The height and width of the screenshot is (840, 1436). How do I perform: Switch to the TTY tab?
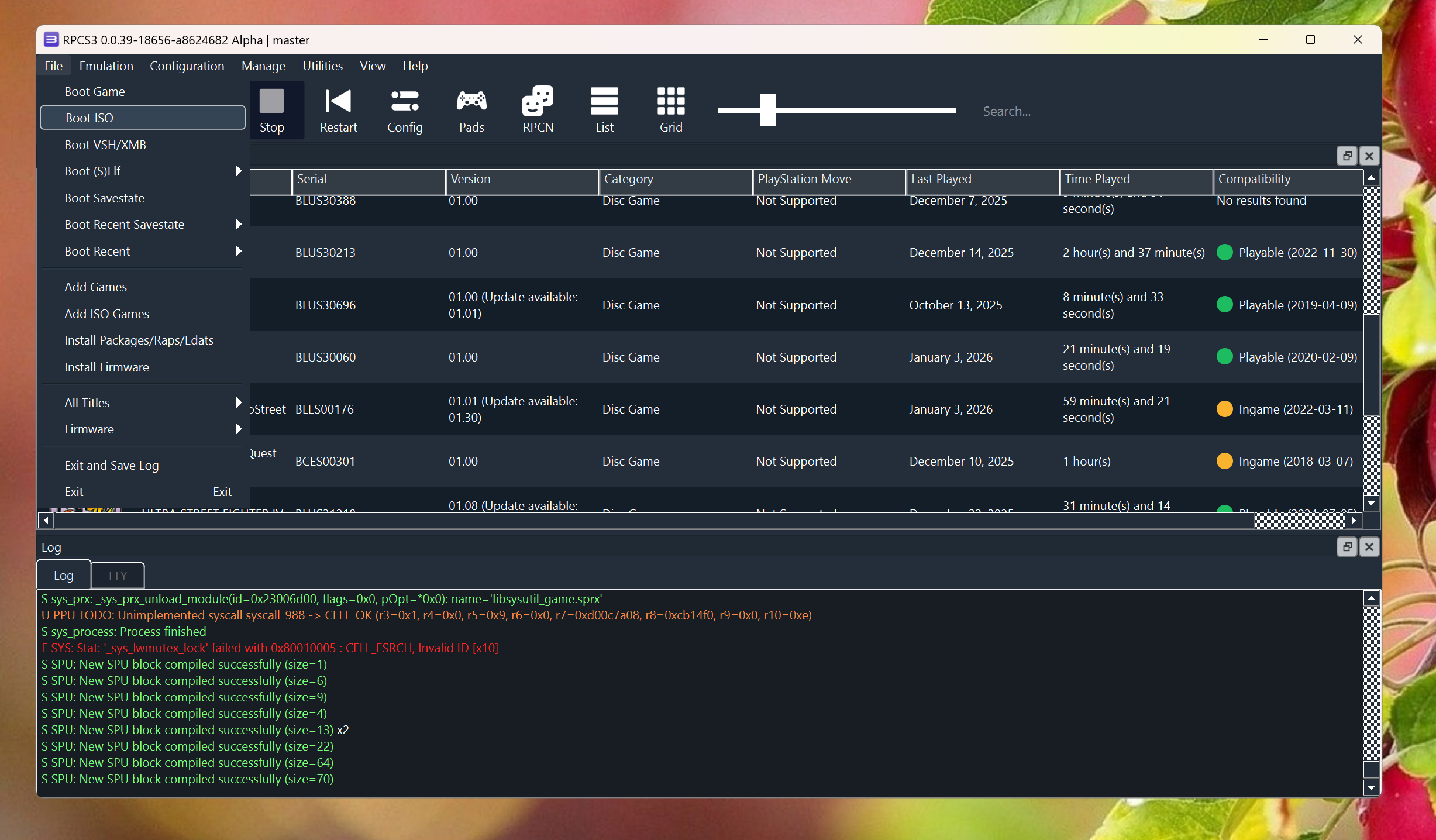point(117,576)
